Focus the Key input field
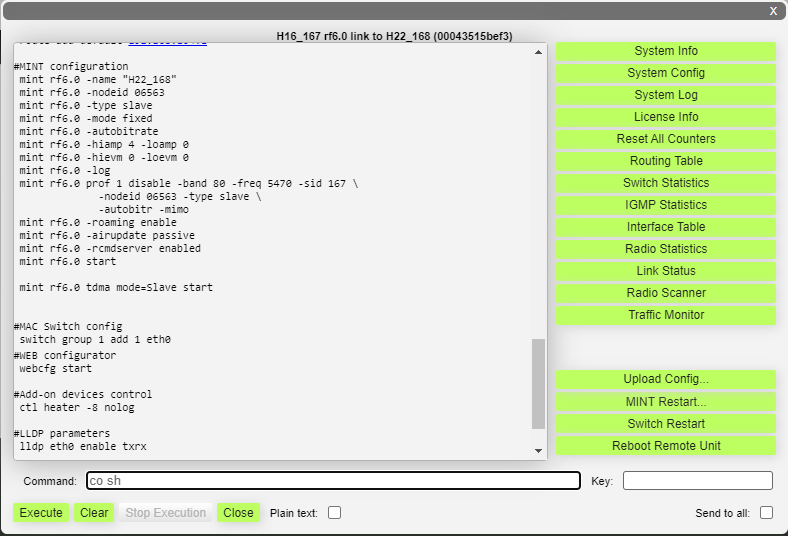The height and width of the screenshot is (536, 788). coord(697,481)
